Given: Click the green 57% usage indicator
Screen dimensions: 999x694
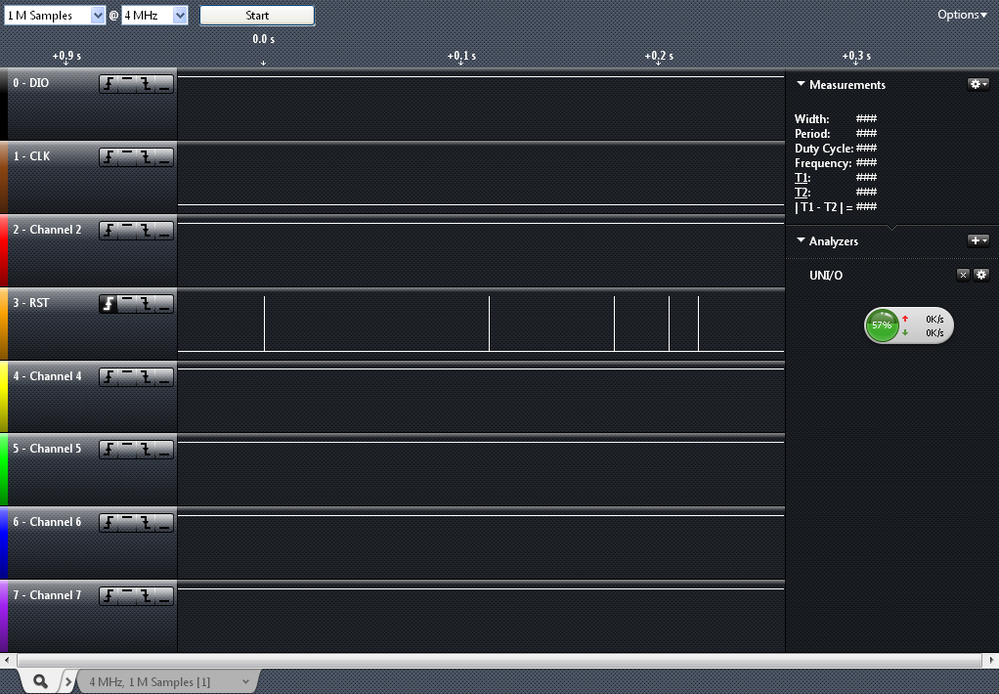Looking at the screenshot, I should coord(881,325).
